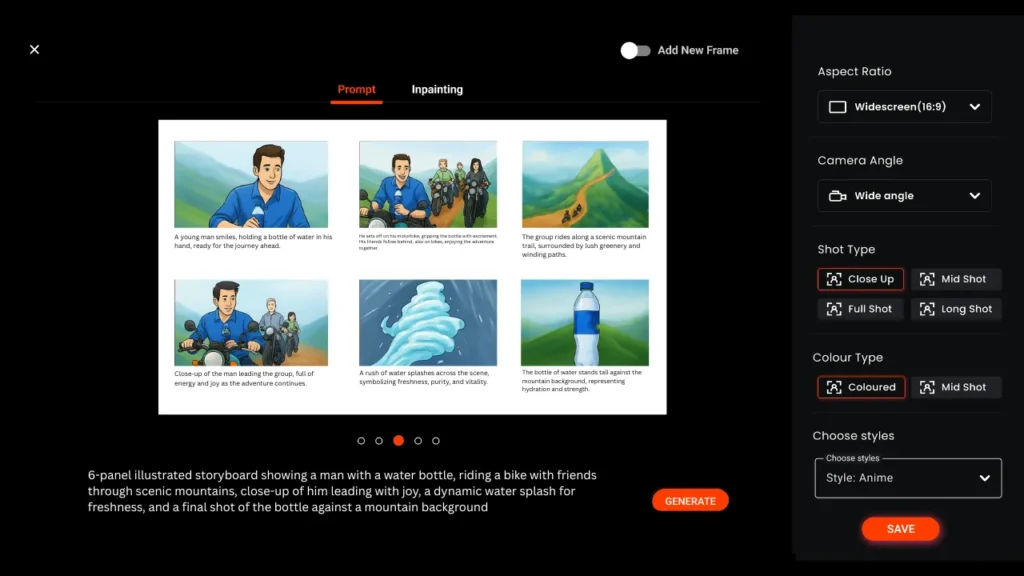Open the Style: Anime styles dropdown
Screen dimensions: 1024x576
pyautogui.click(x=907, y=478)
